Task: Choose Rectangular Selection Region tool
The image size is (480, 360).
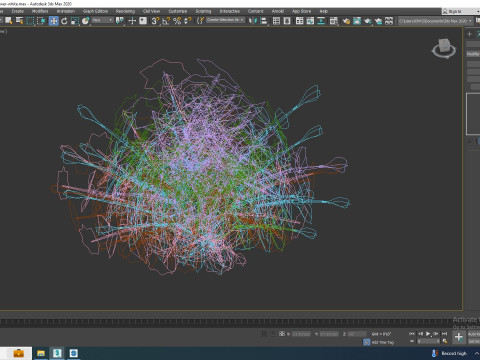Action: [x=30, y=21]
